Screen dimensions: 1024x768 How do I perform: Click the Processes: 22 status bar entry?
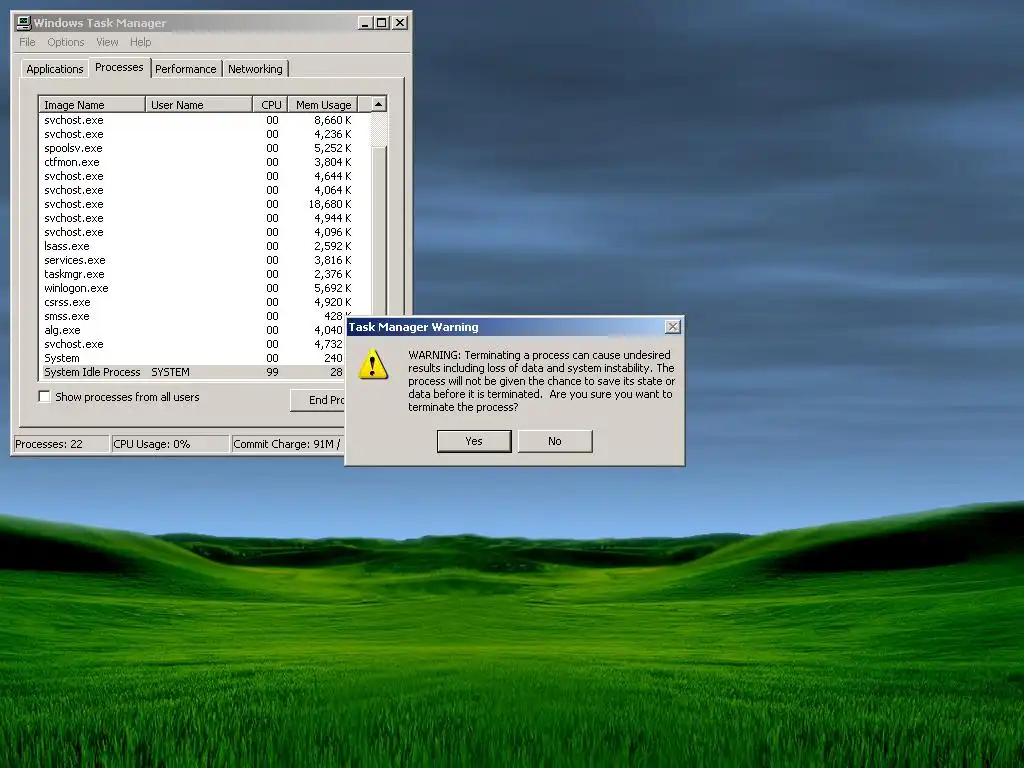[x=61, y=444]
